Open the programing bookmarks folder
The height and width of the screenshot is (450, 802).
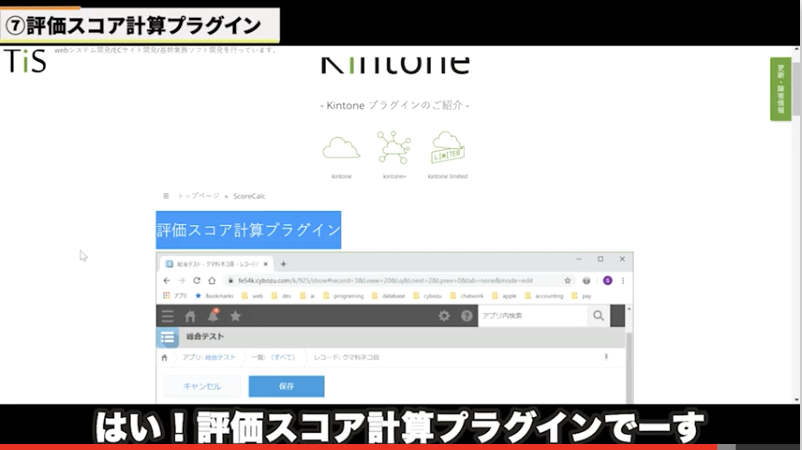coord(347,296)
